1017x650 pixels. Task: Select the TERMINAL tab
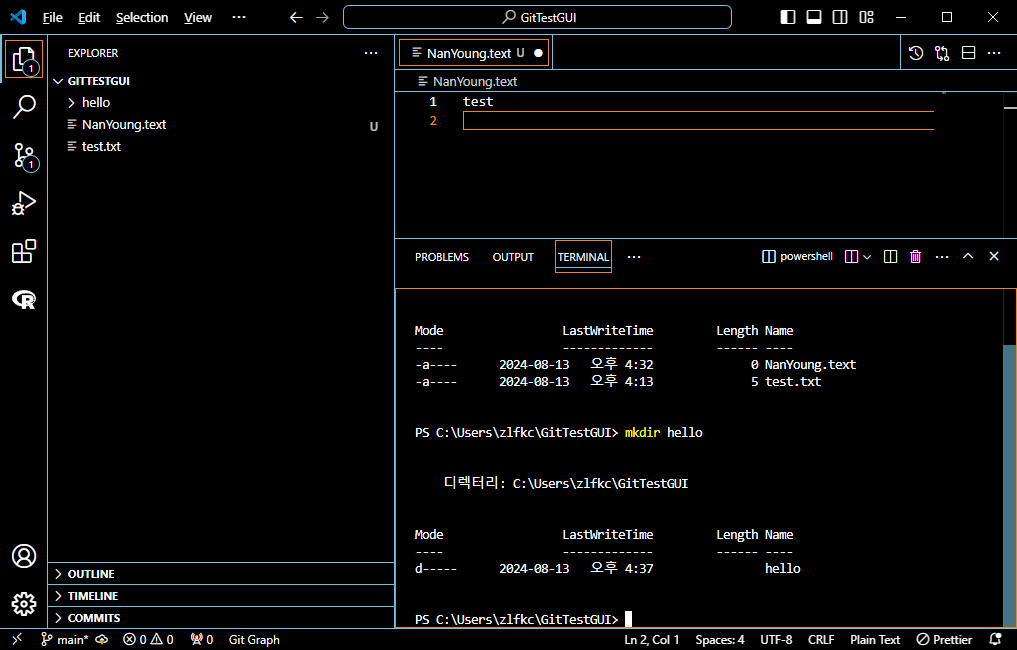coord(583,257)
